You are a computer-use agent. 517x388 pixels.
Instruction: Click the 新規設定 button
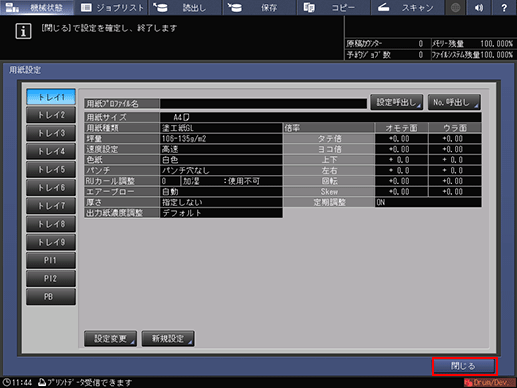pos(168,339)
